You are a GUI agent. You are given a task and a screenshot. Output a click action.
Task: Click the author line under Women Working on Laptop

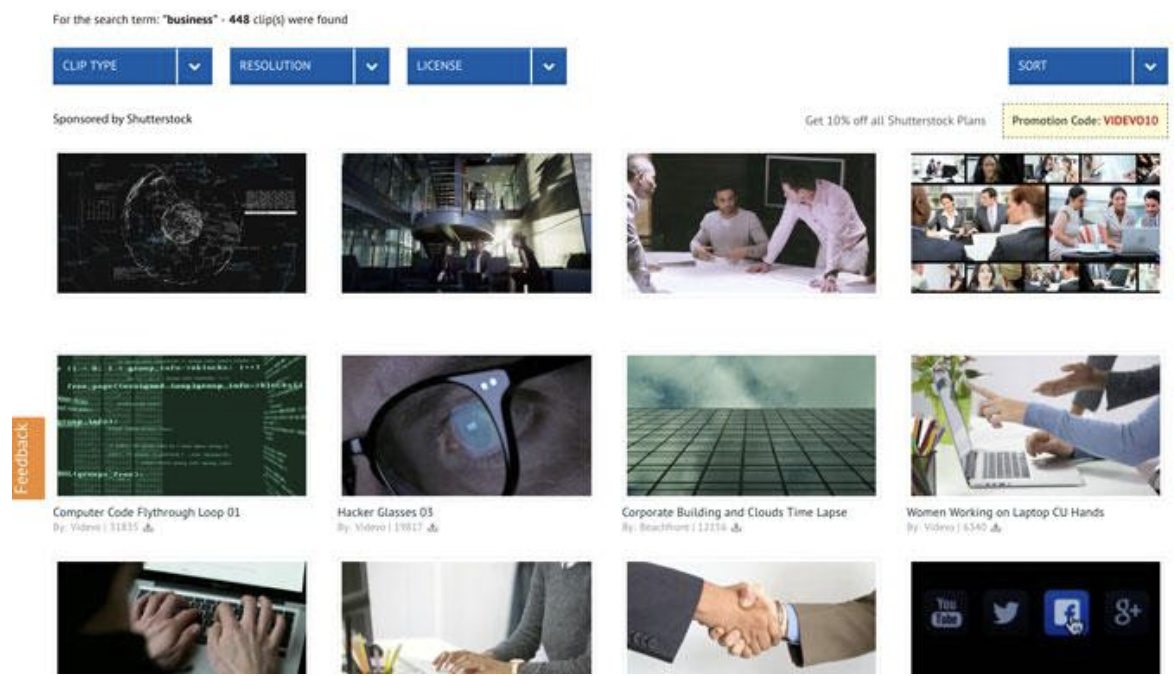(946, 528)
